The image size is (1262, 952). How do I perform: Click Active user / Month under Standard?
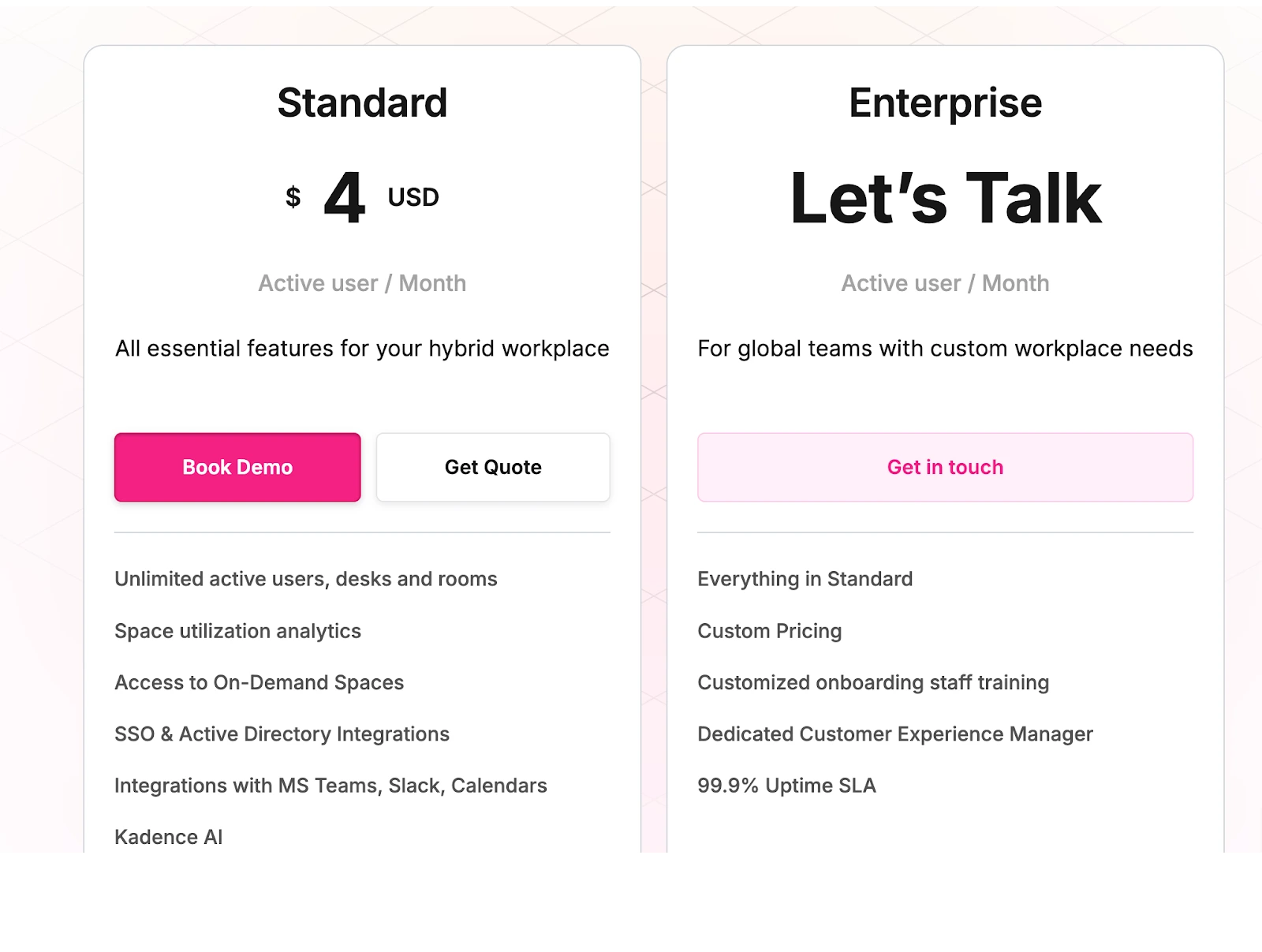click(362, 283)
